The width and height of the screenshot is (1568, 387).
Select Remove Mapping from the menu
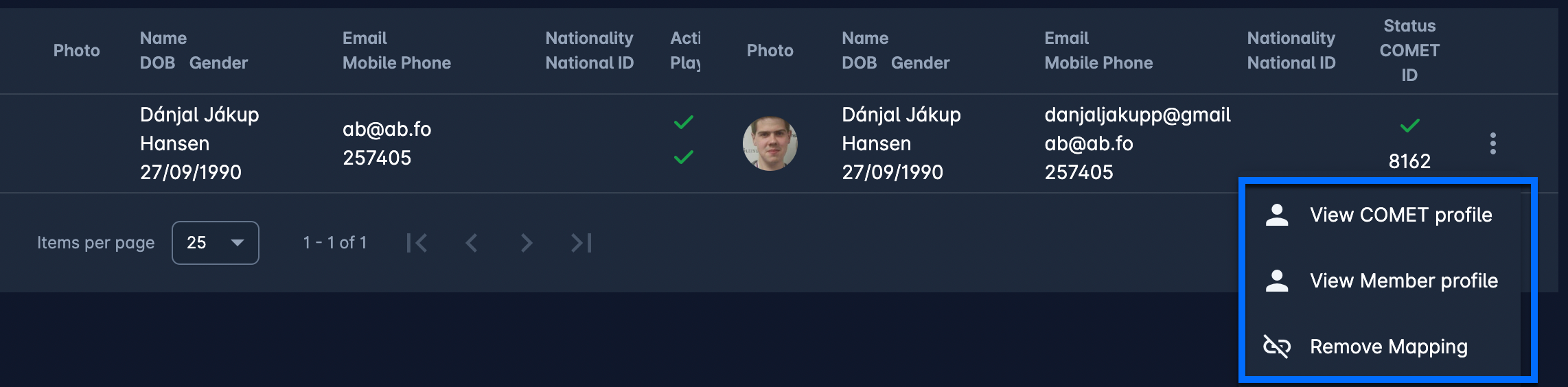[1388, 347]
